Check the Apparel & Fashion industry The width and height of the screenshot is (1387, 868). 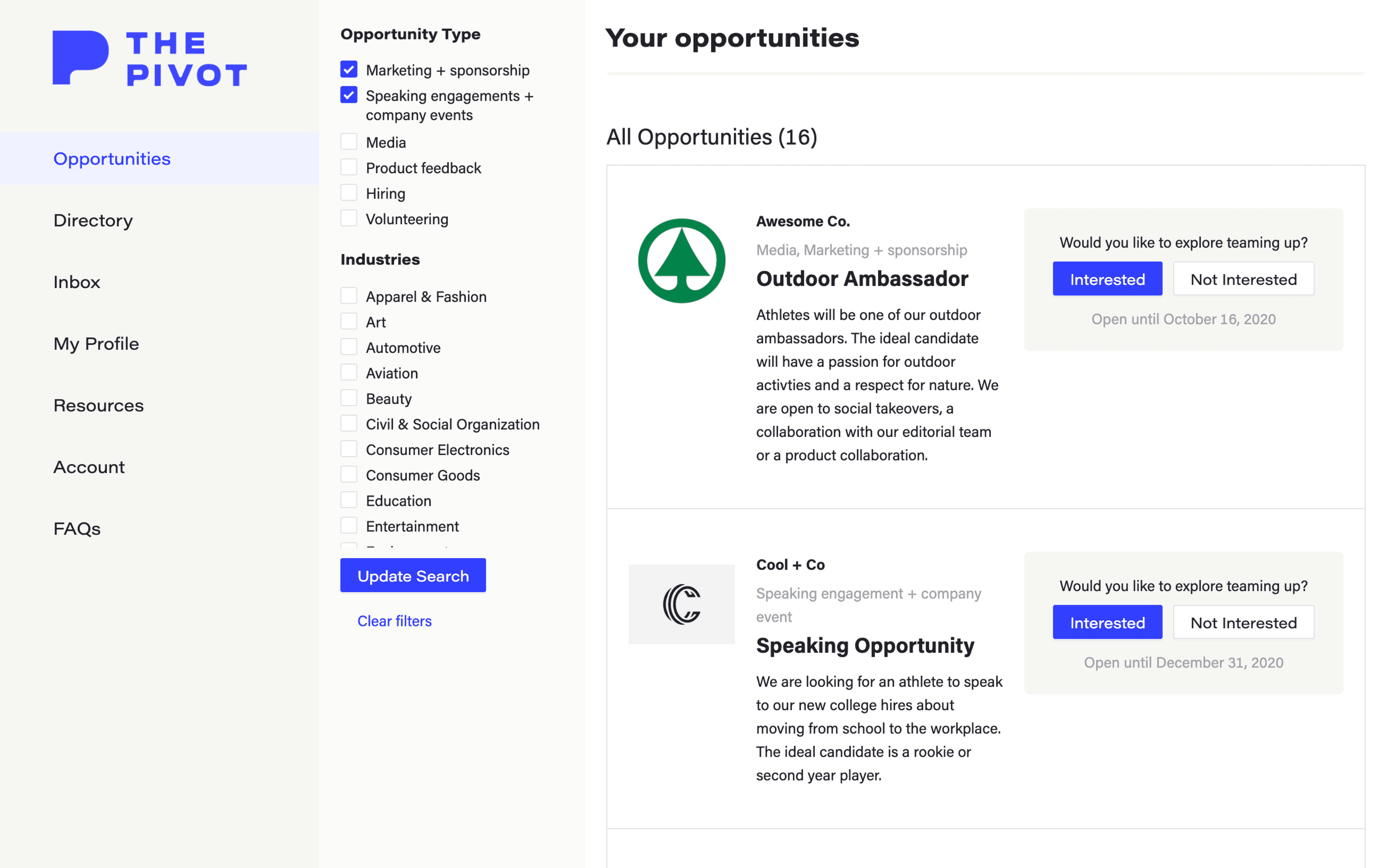349,296
